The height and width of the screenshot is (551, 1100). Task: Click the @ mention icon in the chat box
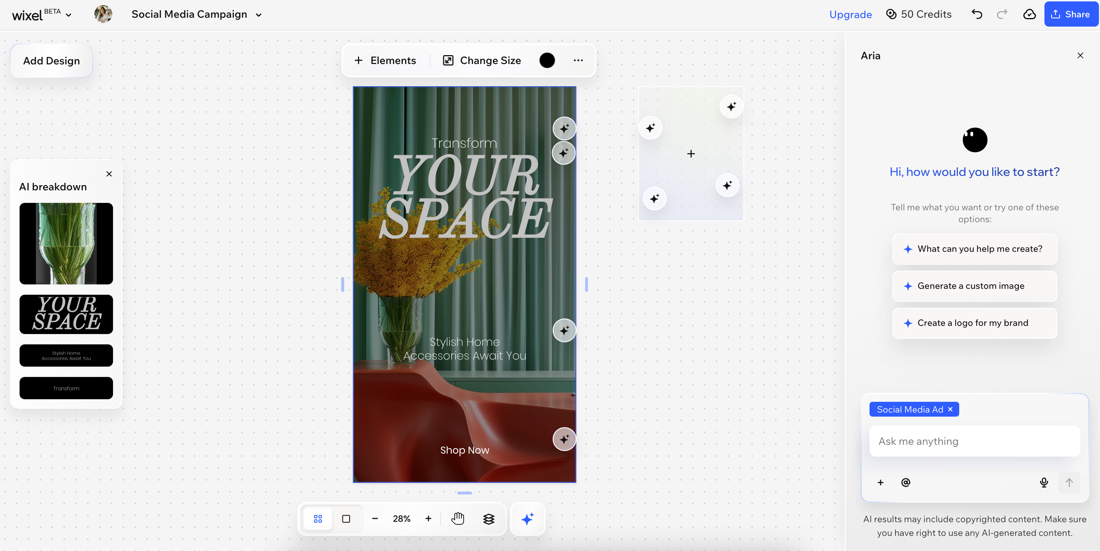point(906,482)
